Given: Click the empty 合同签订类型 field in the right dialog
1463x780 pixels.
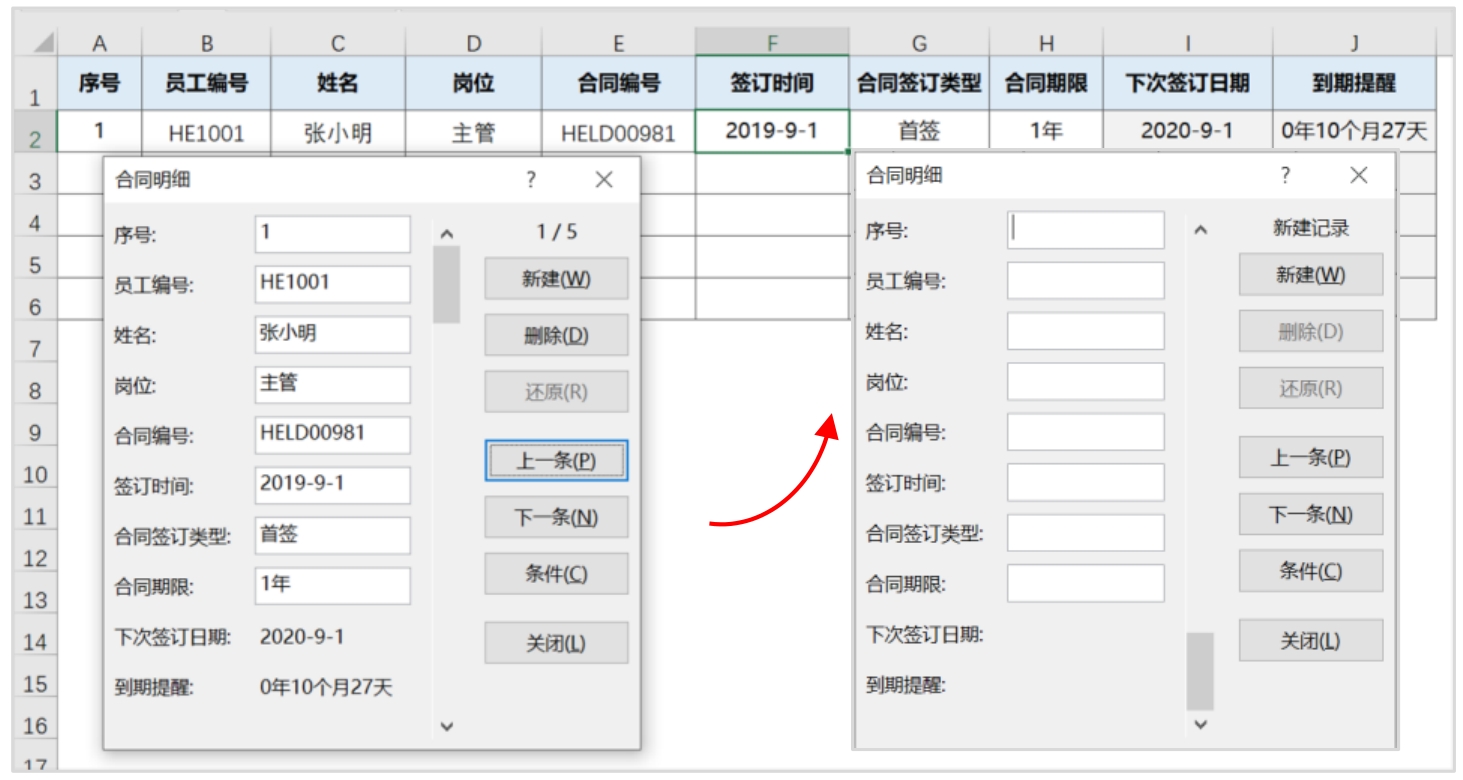Looking at the screenshot, I should [1085, 533].
